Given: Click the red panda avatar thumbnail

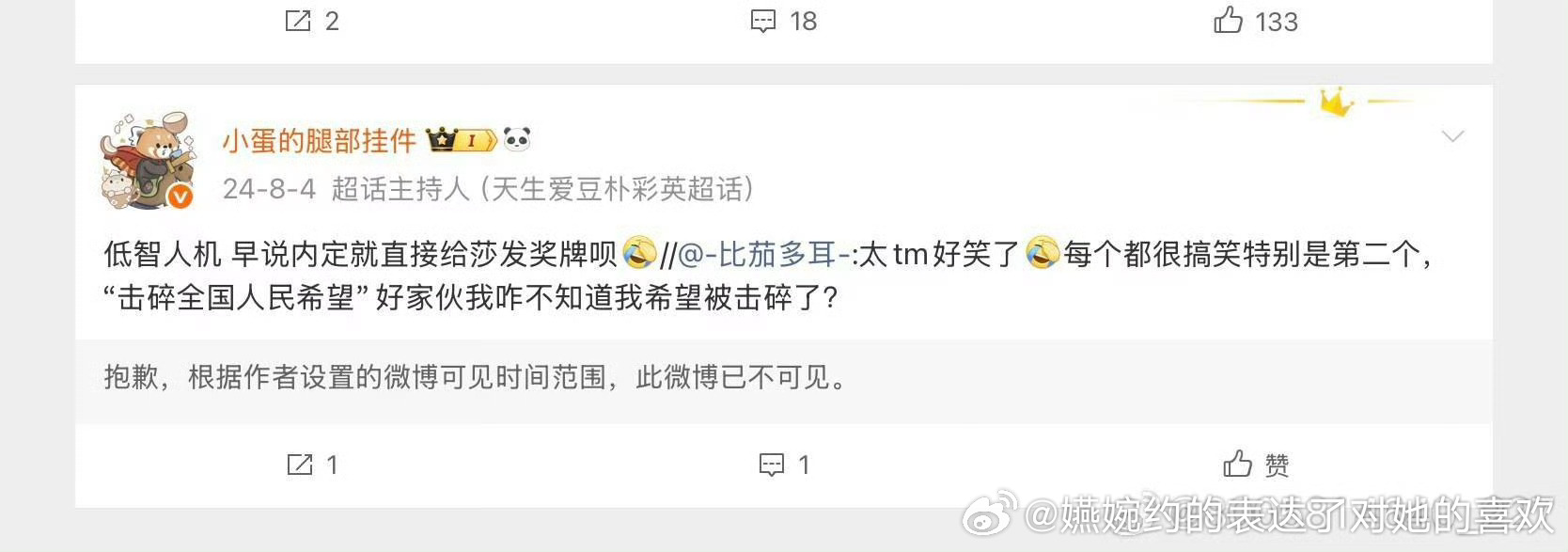Looking at the screenshot, I should coord(148,161).
